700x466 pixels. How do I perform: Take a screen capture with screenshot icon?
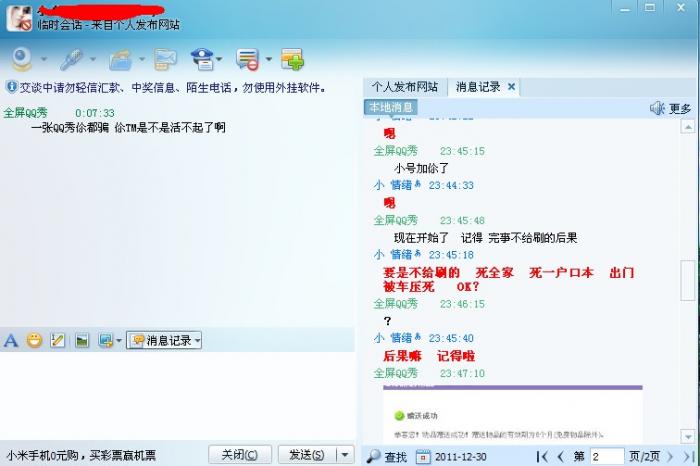[106, 341]
